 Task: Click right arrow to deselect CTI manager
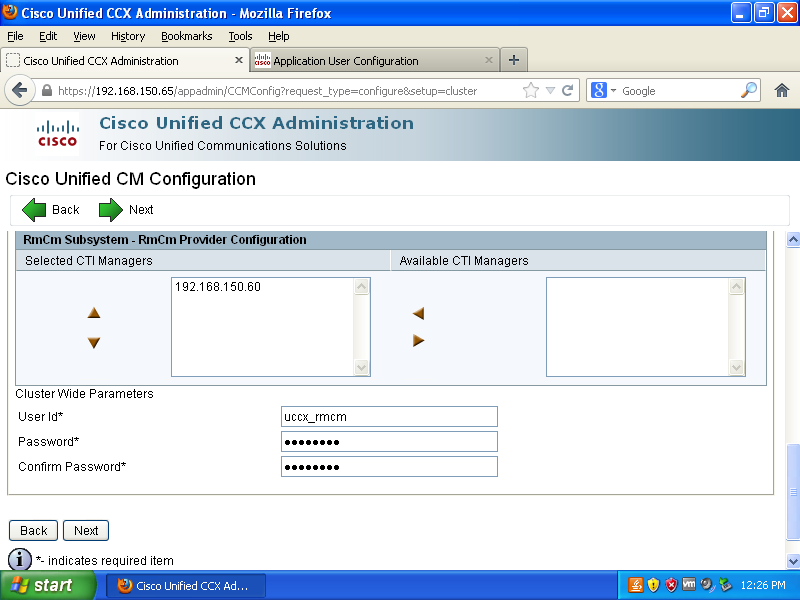(x=418, y=340)
